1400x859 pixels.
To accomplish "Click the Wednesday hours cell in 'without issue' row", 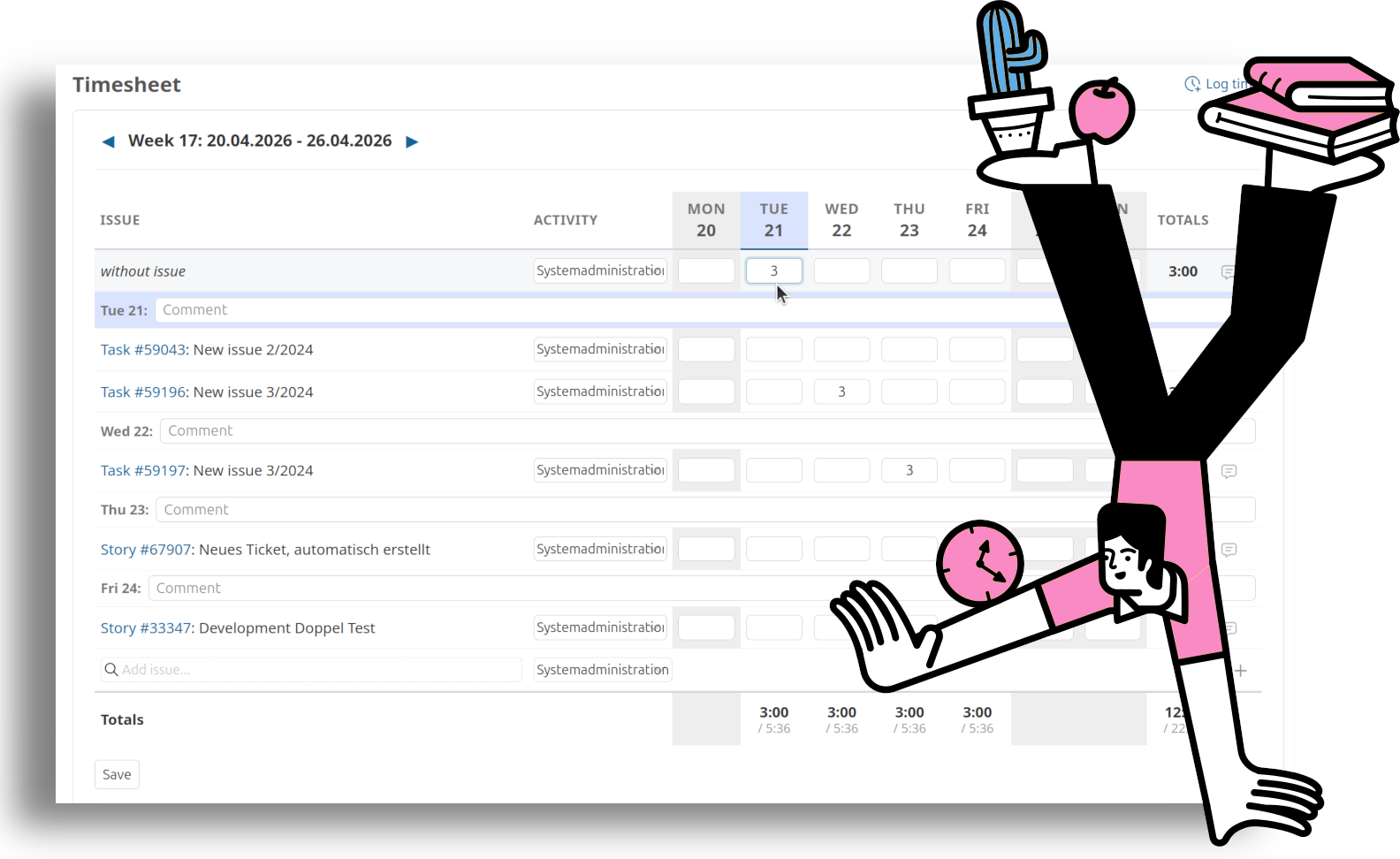I will pos(841,270).
